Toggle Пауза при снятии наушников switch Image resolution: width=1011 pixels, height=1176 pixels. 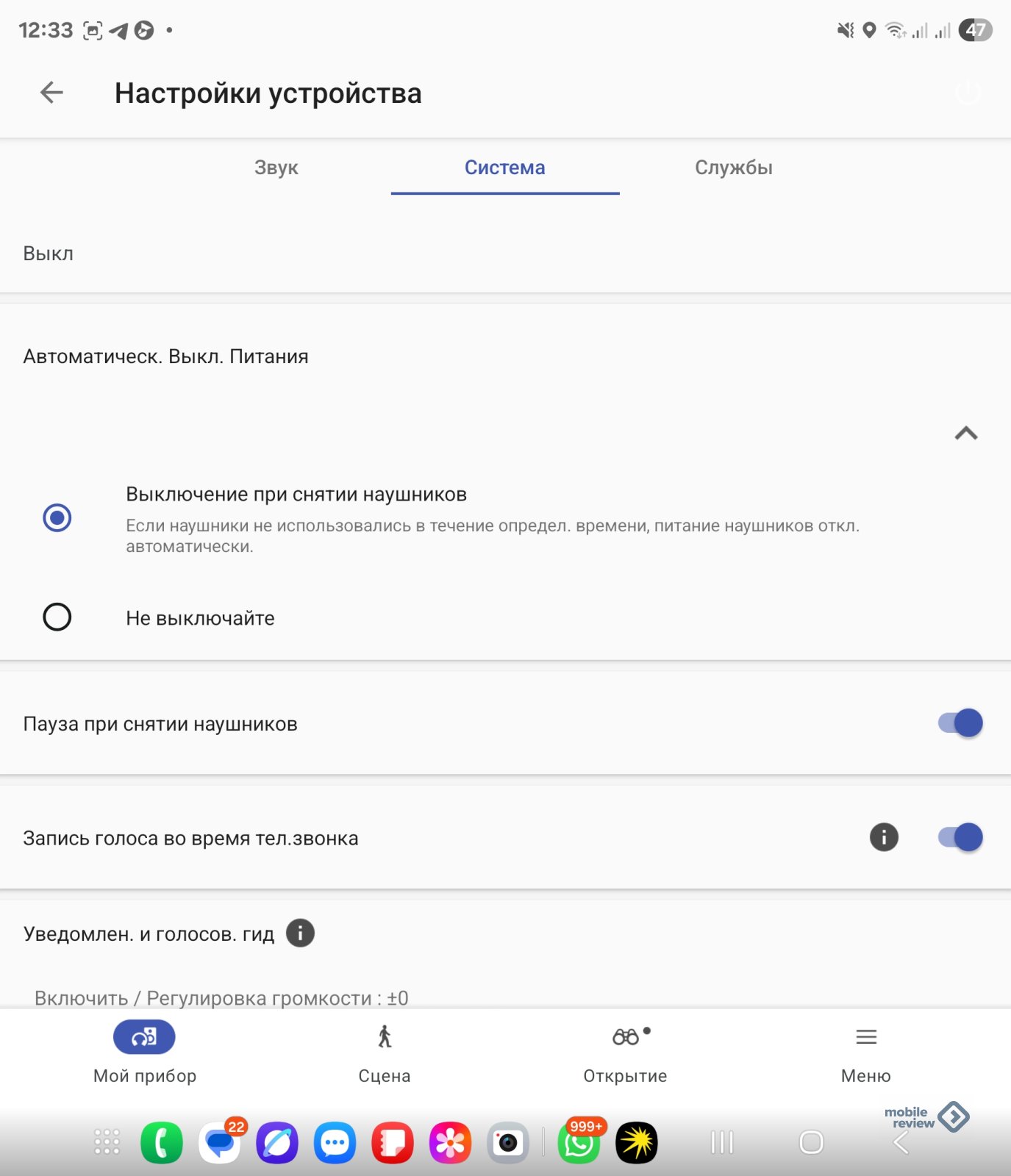pos(960,723)
